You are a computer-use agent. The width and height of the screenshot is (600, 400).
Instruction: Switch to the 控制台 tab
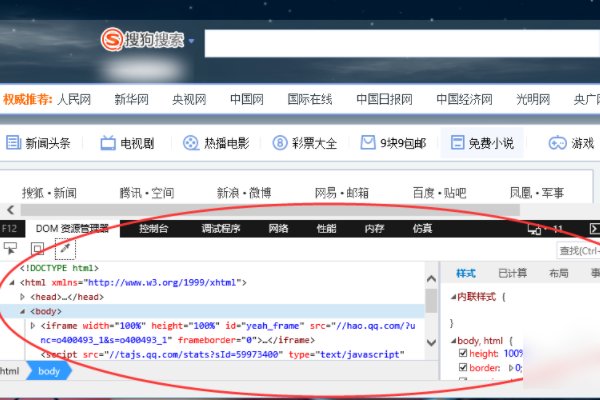153,229
